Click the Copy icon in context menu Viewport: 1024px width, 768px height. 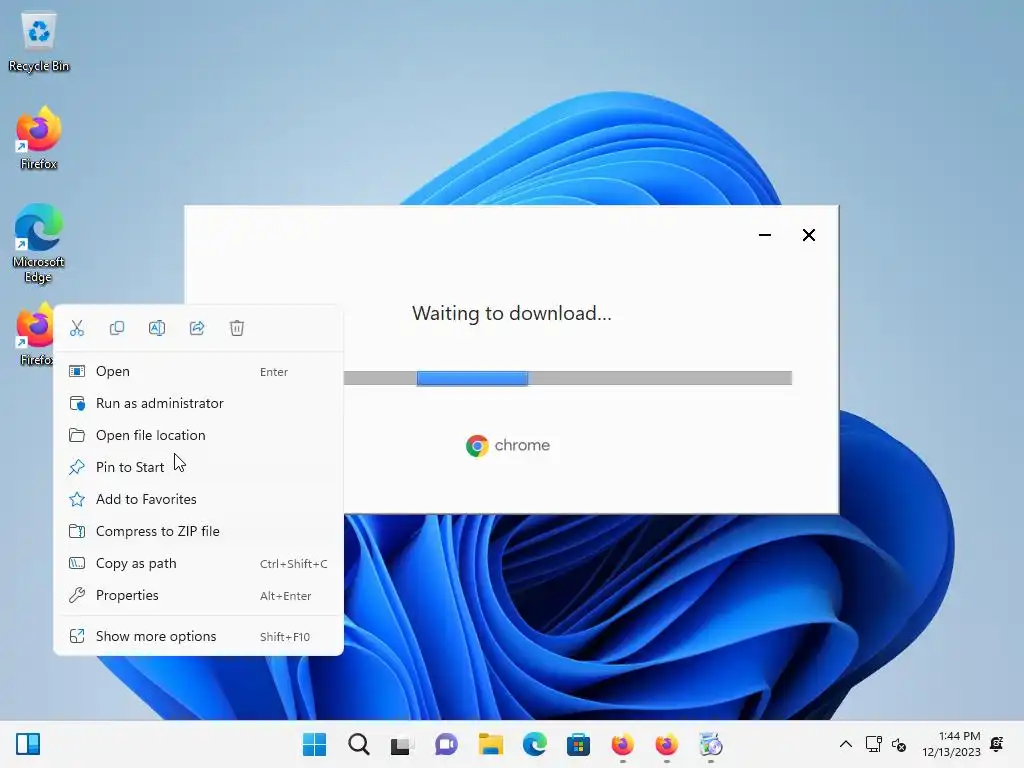coord(117,328)
